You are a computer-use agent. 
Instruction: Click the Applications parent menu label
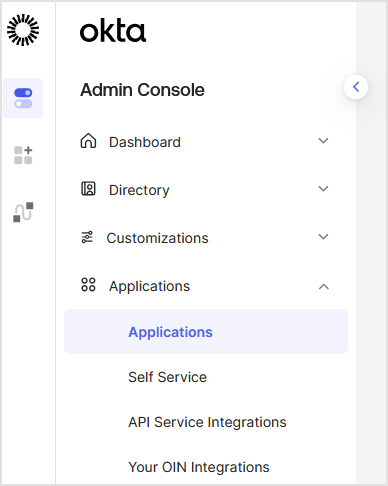point(149,287)
